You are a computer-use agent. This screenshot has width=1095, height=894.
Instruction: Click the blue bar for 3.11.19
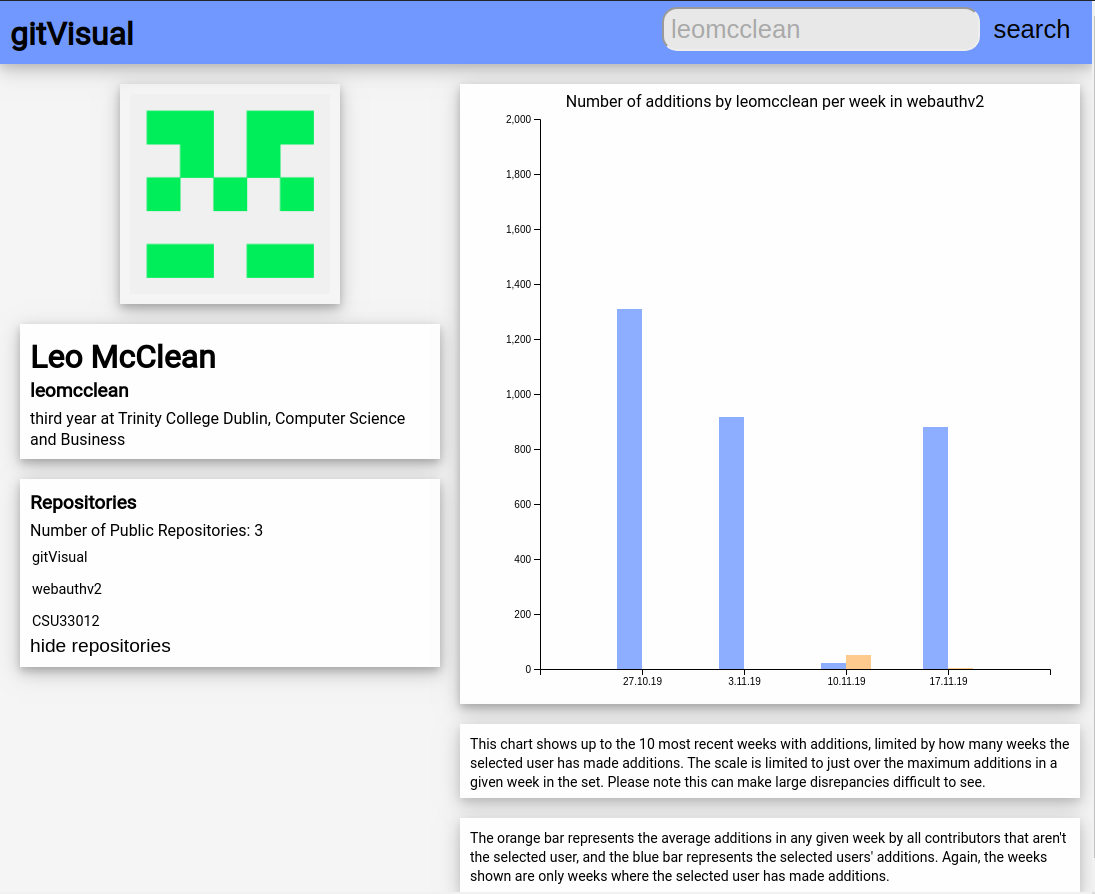click(731, 543)
